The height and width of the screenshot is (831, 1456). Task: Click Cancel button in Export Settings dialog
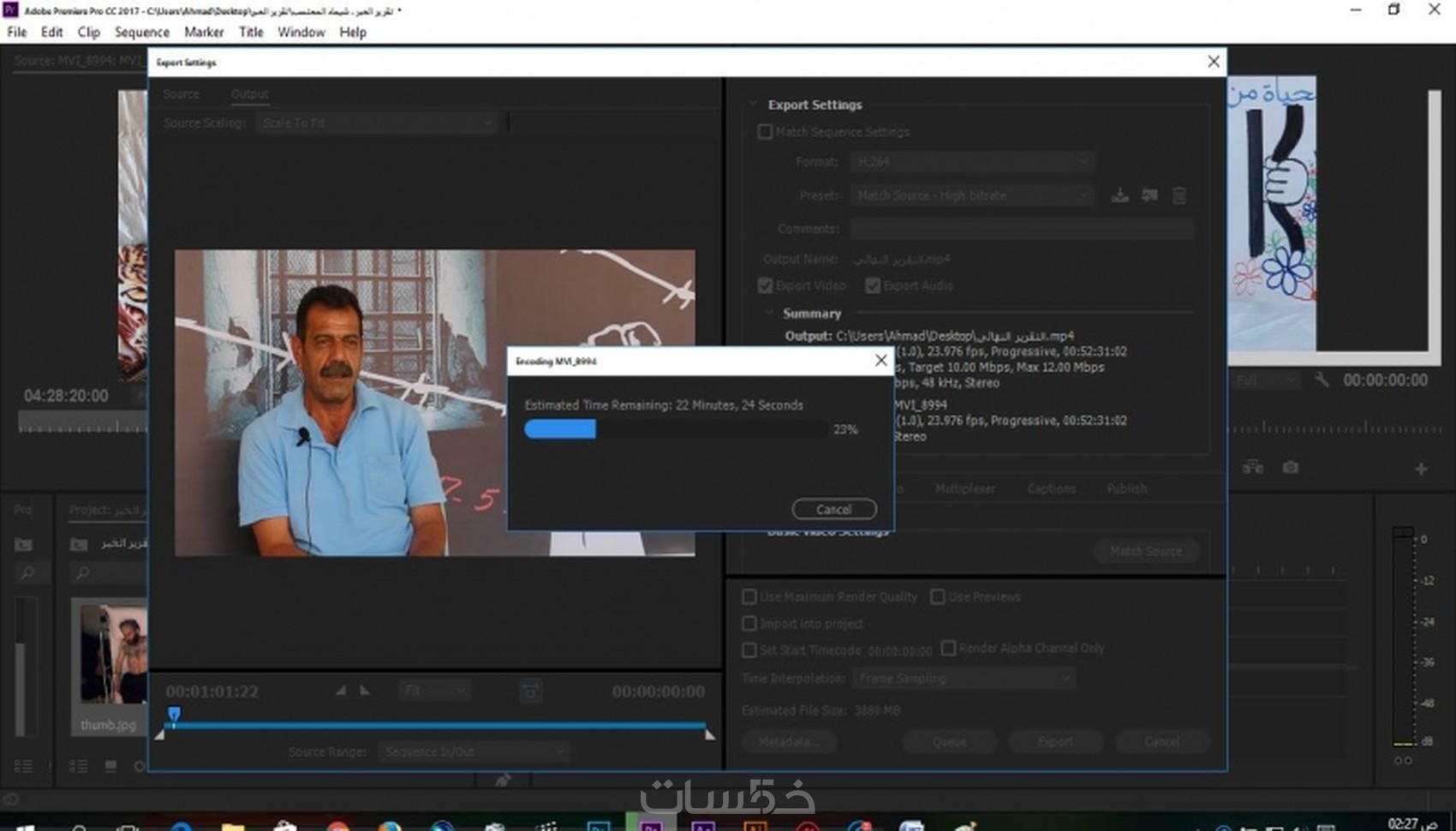1162,741
